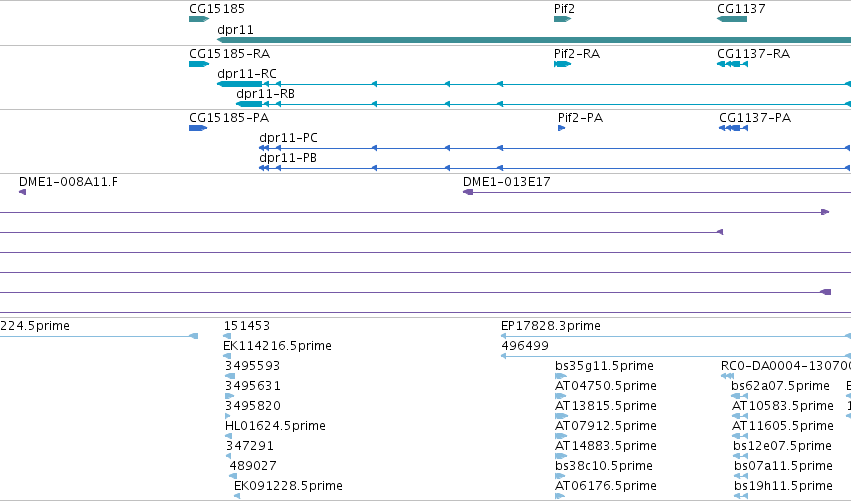Select the 151453 EST label
This screenshot has height=501, width=851.
pyautogui.click(x=246, y=326)
